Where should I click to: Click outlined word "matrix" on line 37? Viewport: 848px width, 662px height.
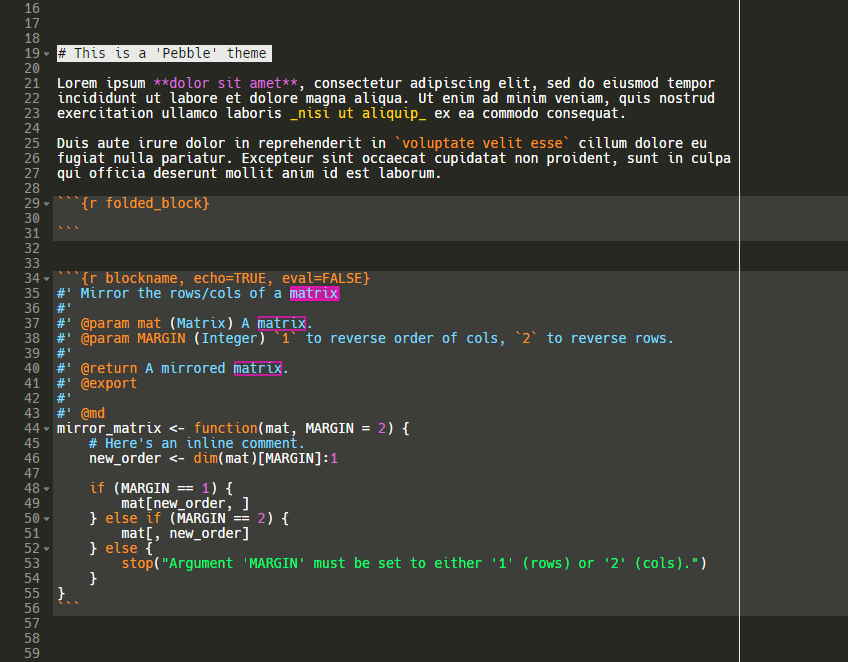coord(282,323)
